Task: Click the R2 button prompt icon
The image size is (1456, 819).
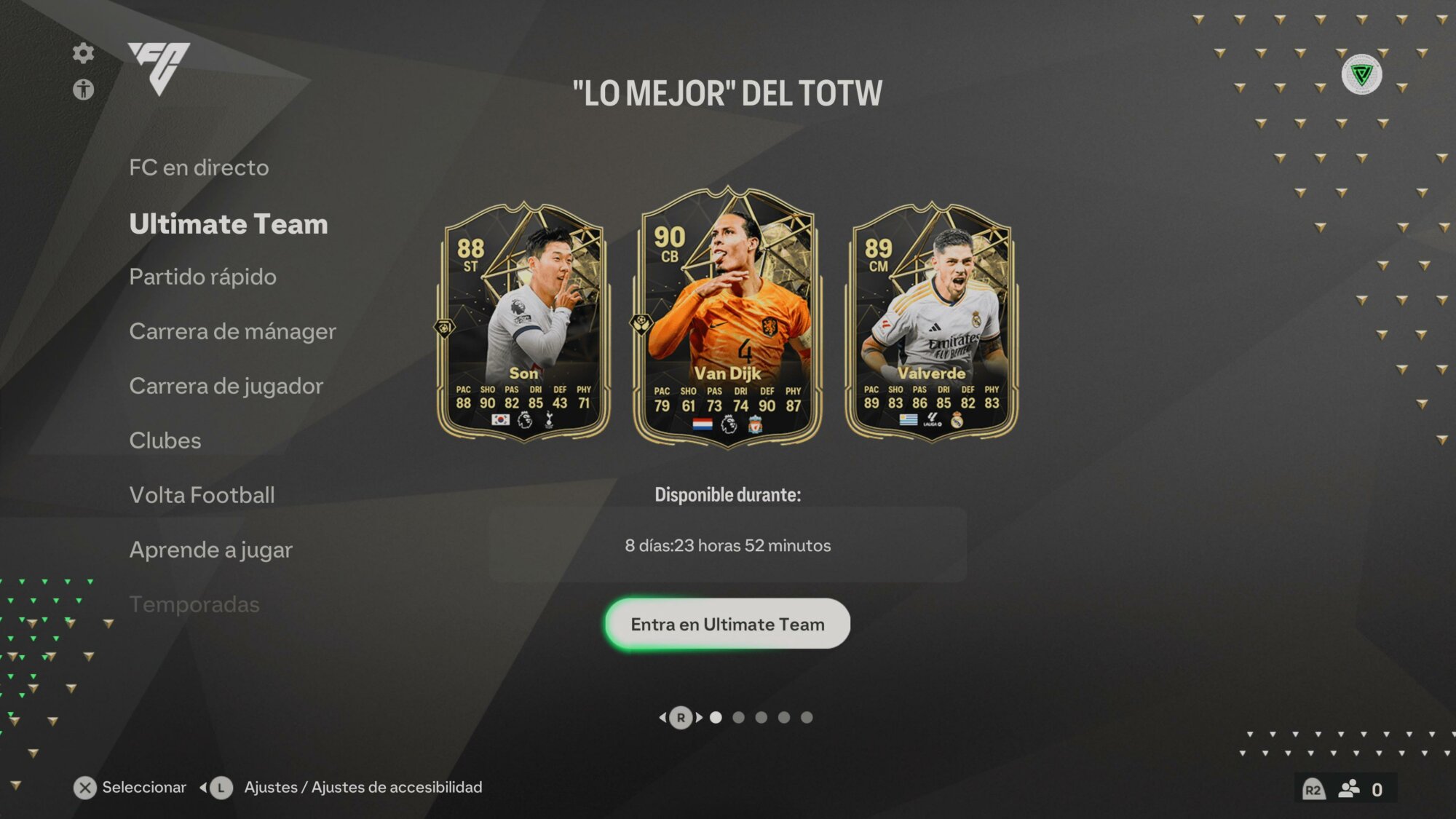Action: pyautogui.click(x=1313, y=789)
